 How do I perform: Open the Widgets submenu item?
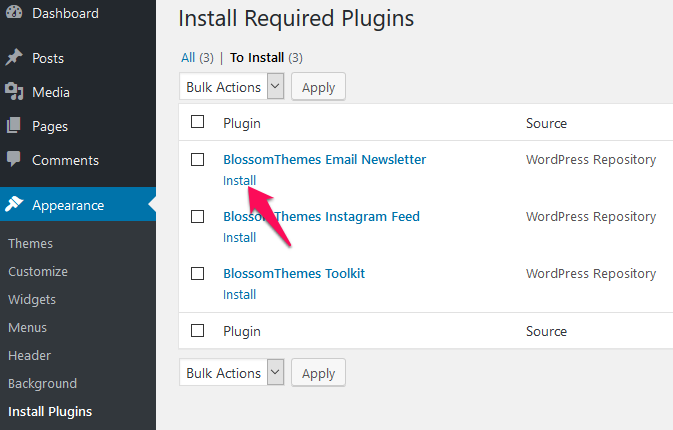[32, 300]
